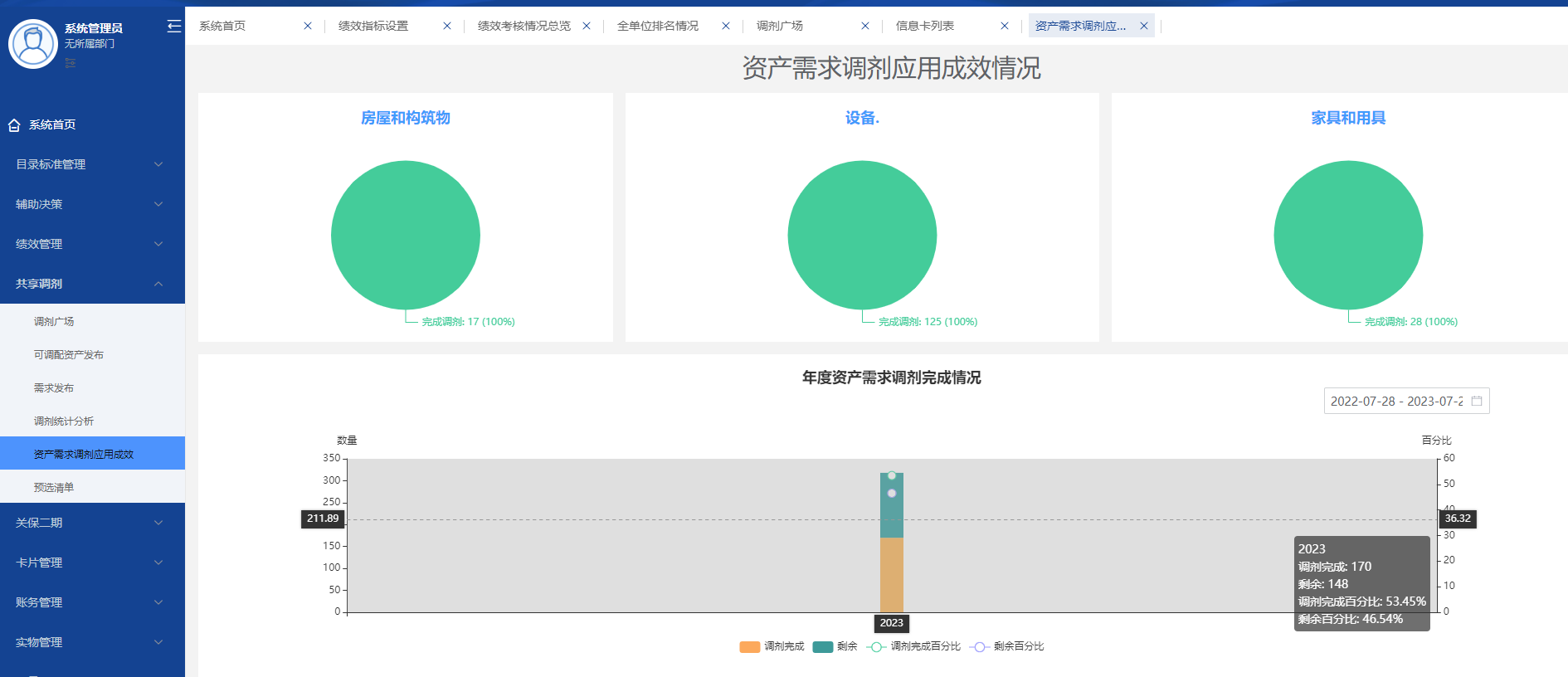Click the 房屋和构筑物 card title
Screen dimensions: 1568x677
(x=406, y=118)
